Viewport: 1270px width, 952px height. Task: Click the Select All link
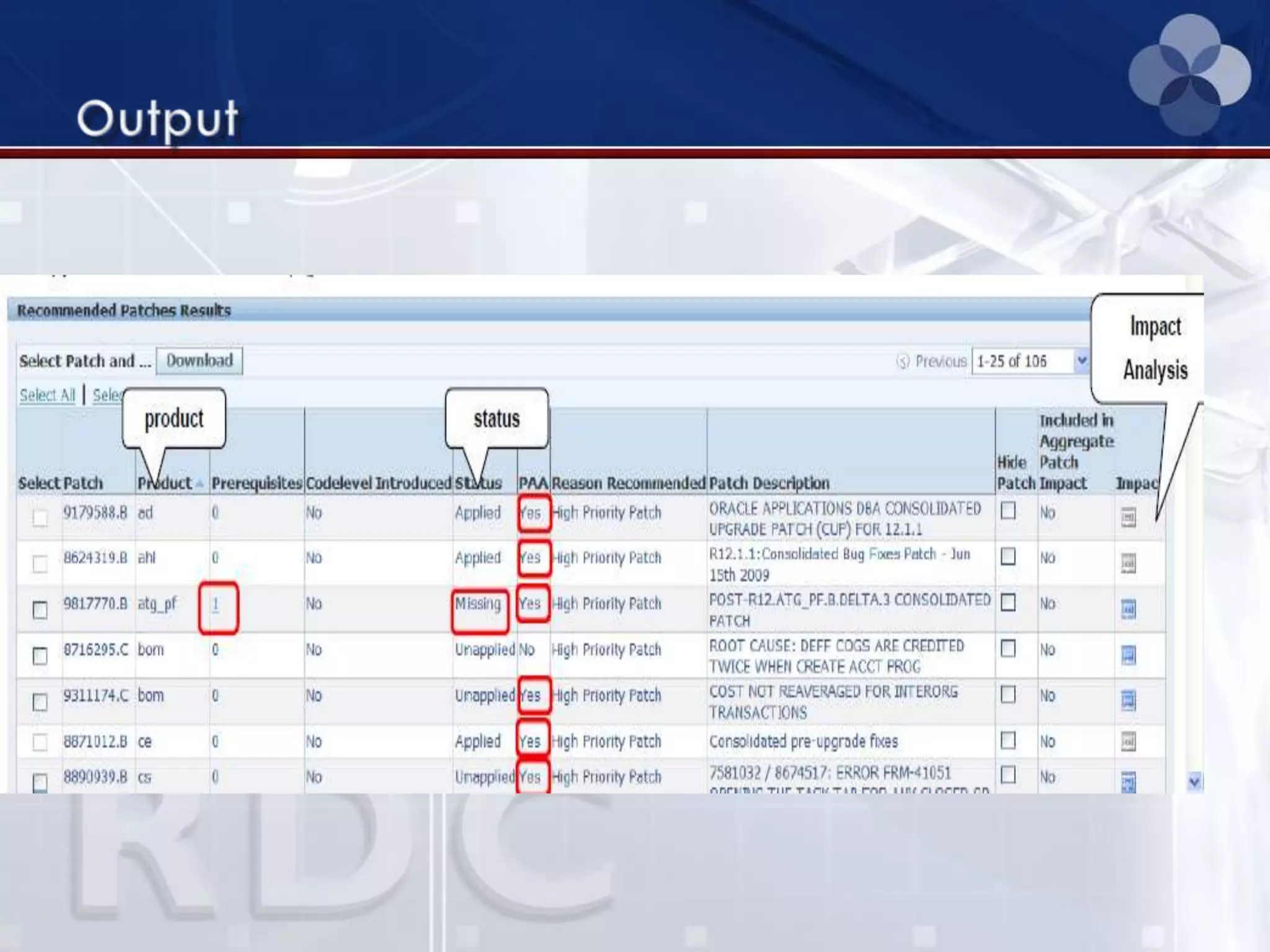pos(47,395)
